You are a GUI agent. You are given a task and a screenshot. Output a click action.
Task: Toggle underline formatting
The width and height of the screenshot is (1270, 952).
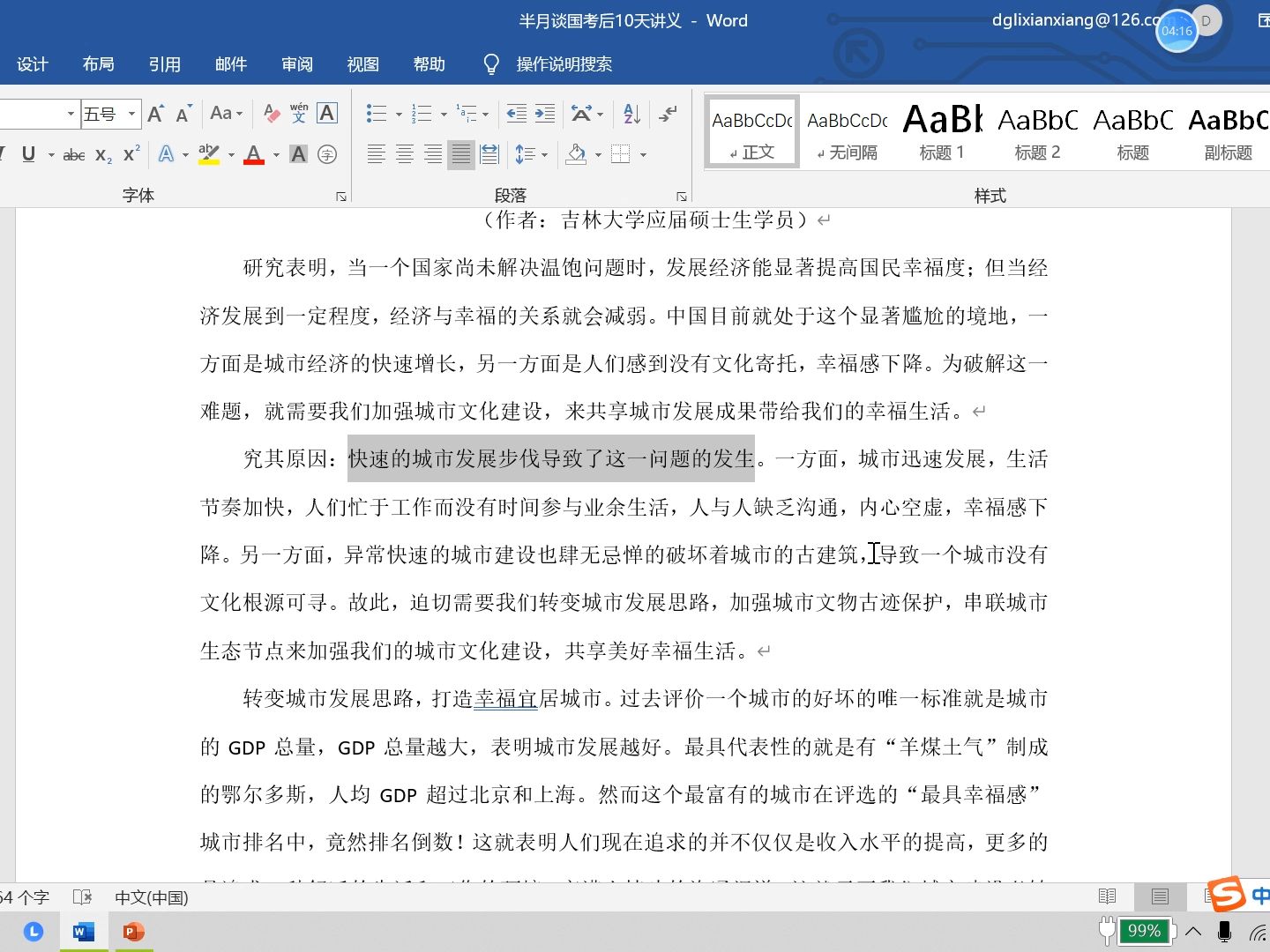coord(28,154)
